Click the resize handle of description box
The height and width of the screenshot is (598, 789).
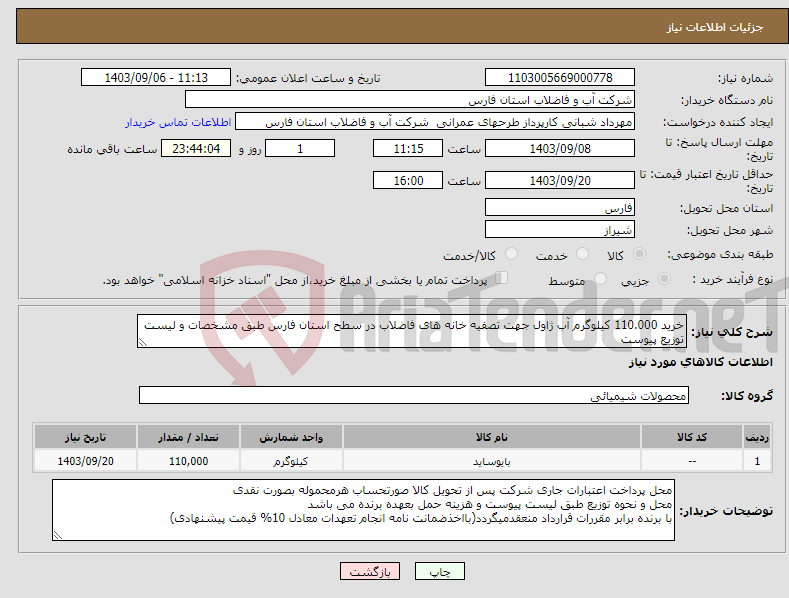click(x=143, y=342)
